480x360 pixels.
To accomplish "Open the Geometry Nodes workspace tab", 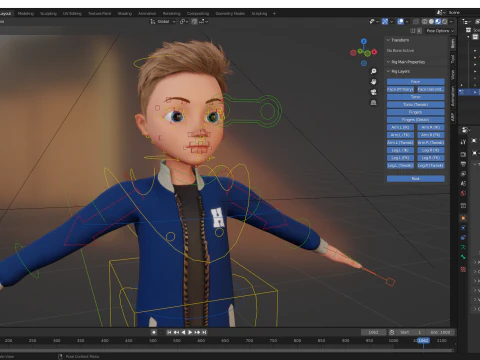I will (230, 14).
